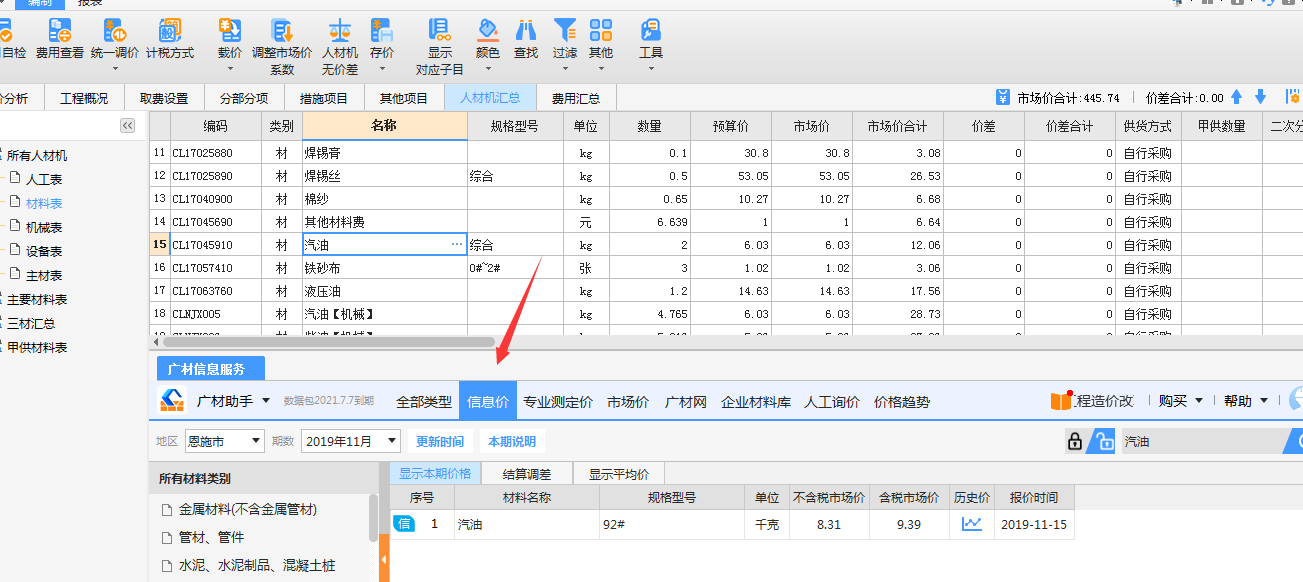Switch to 显示平均价 sub-tab
This screenshot has width=1303, height=582.
(x=618, y=474)
